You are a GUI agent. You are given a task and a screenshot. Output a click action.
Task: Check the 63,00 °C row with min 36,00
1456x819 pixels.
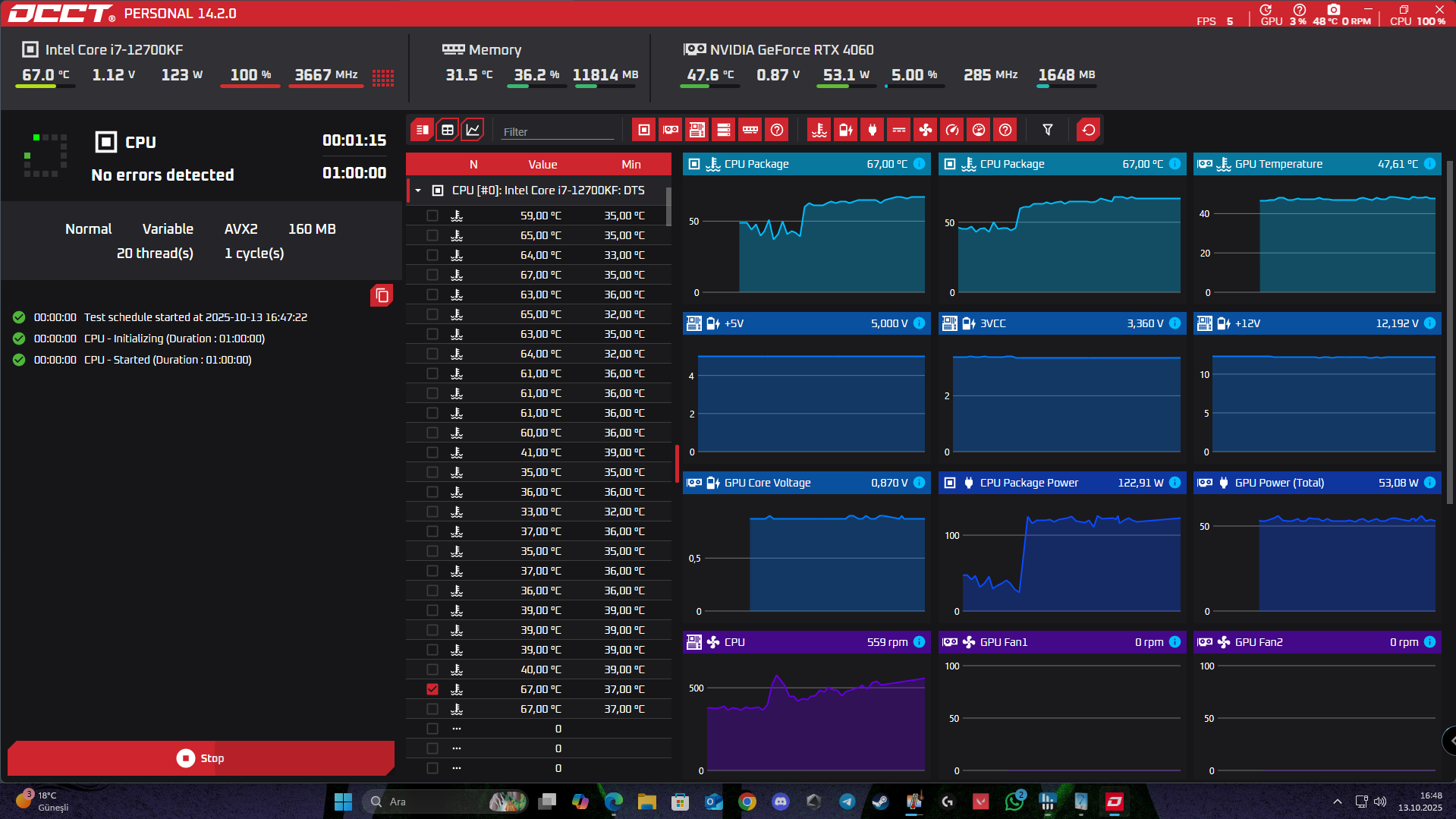point(432,295)
